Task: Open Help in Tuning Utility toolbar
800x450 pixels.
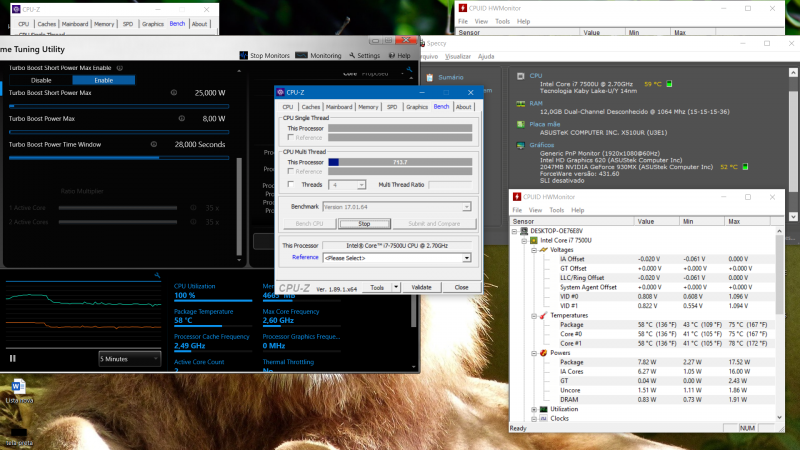Action: point(399,56)
